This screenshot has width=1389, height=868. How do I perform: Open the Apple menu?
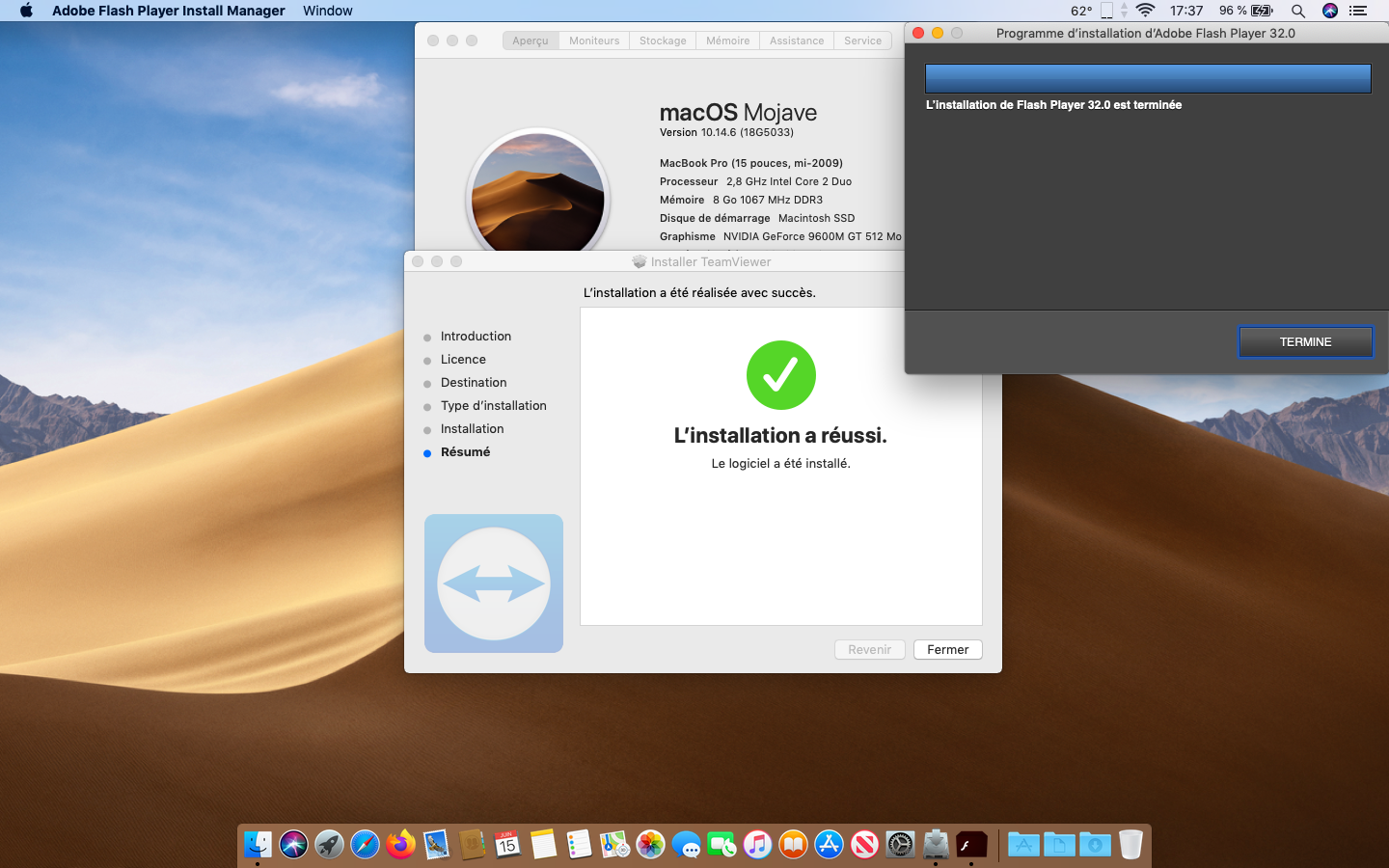pos(26,11)
